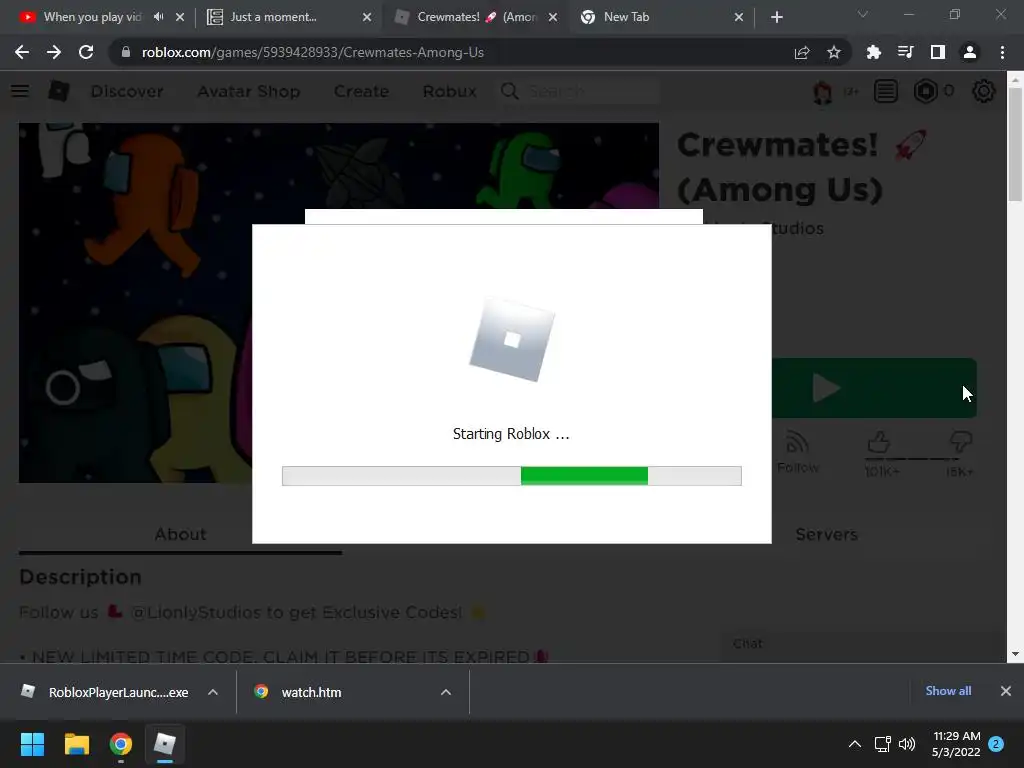Click Show all downloads

[x=948, y=691]
